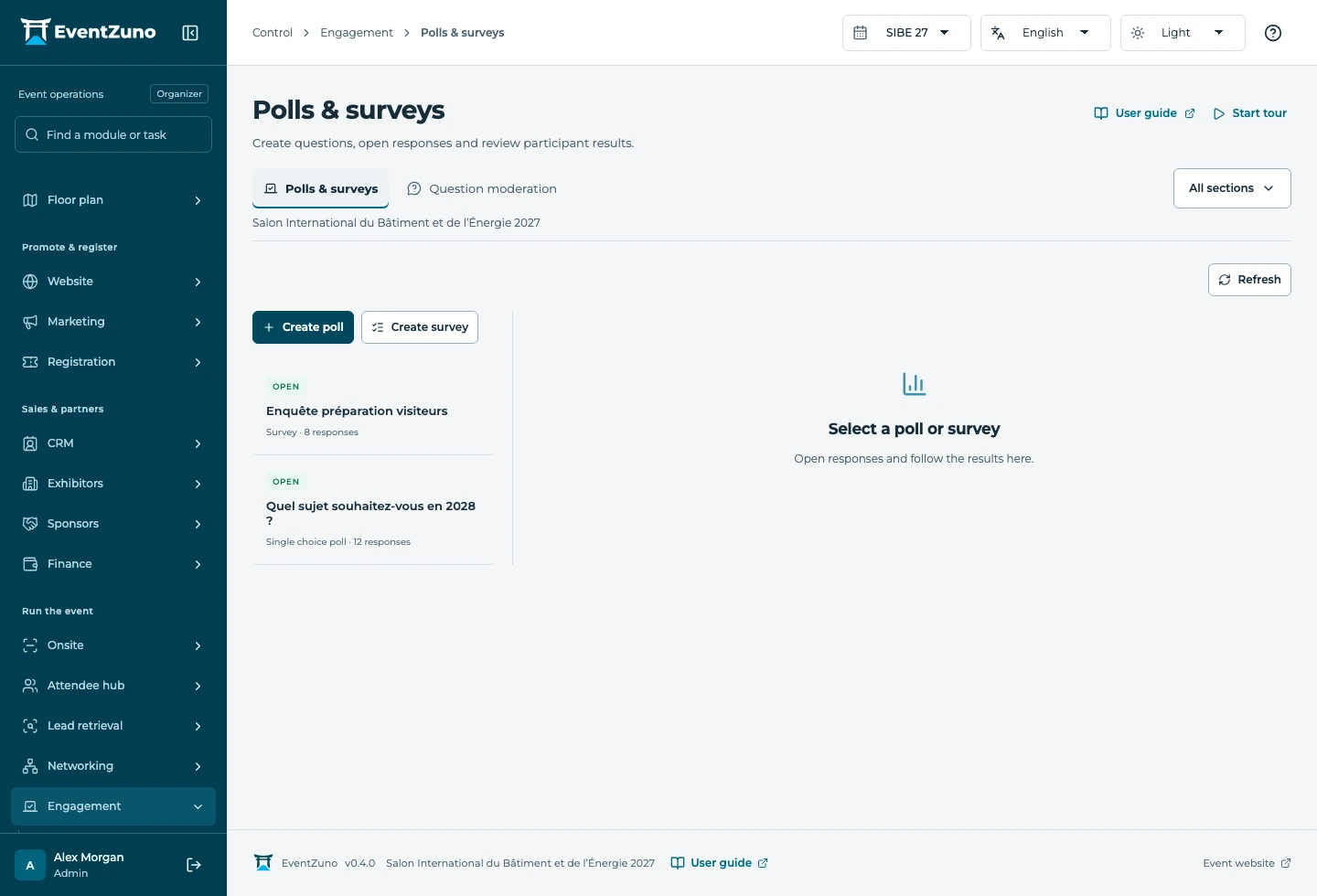Click the Lead retrieval scan icon
The width and height of the screenshot is (1317, 896).
point(30,726)
